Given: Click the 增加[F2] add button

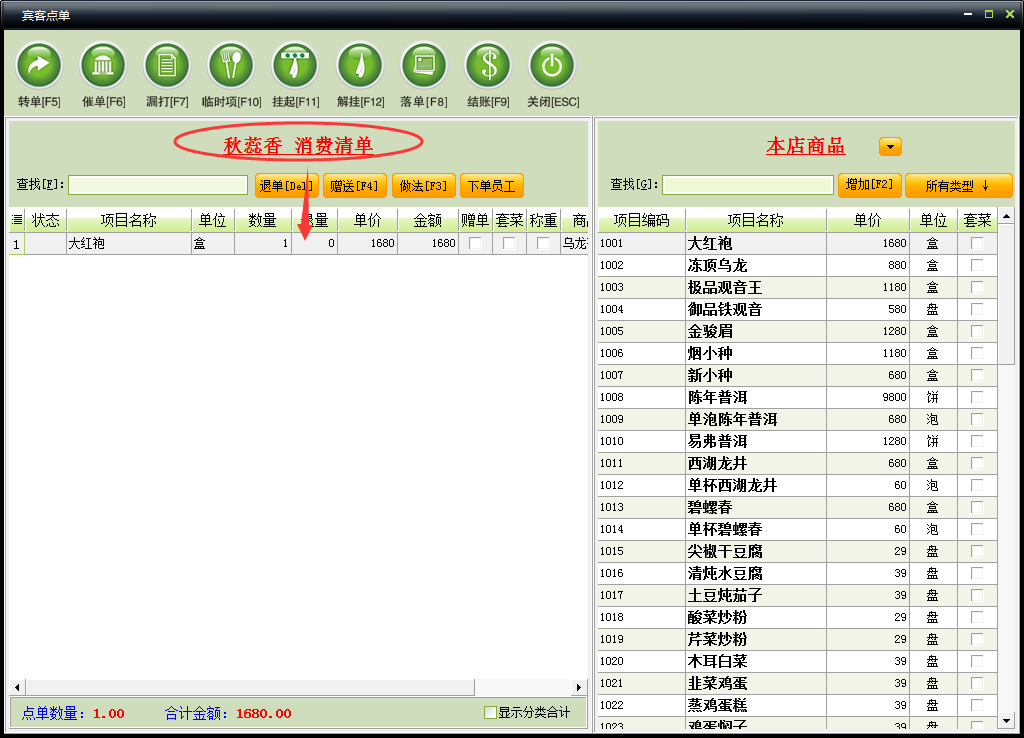Looking at the screenshot, I should pos(869,185).
